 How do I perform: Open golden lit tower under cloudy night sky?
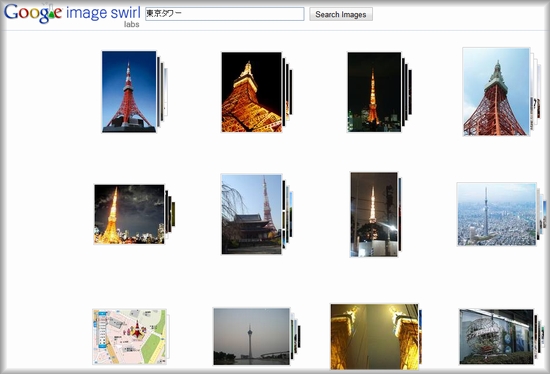pos(129,214)
